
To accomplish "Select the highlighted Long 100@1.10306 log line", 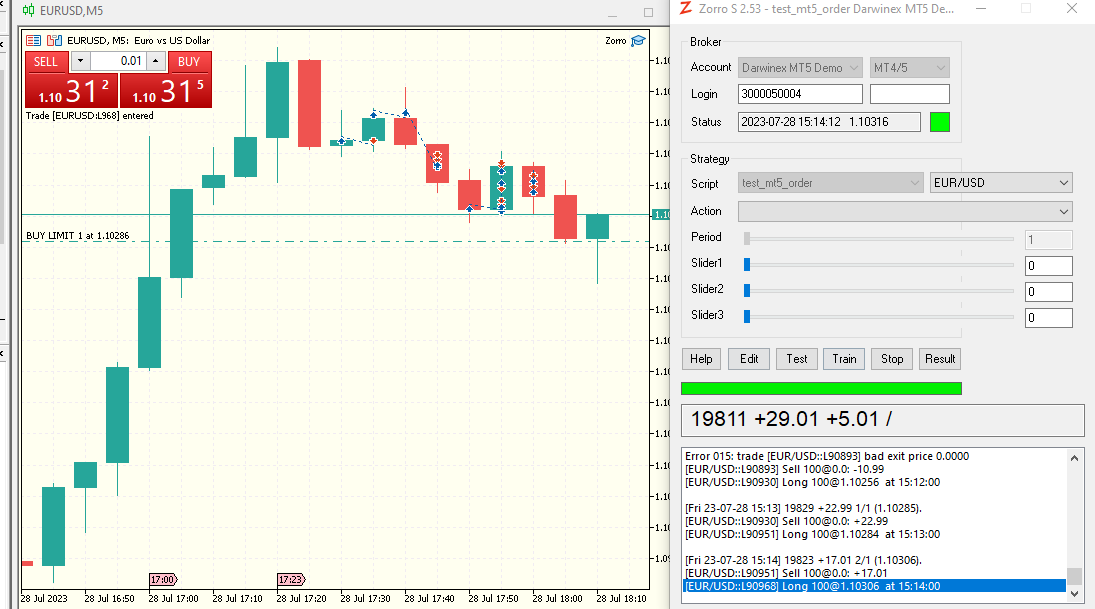I will [873, 586].
